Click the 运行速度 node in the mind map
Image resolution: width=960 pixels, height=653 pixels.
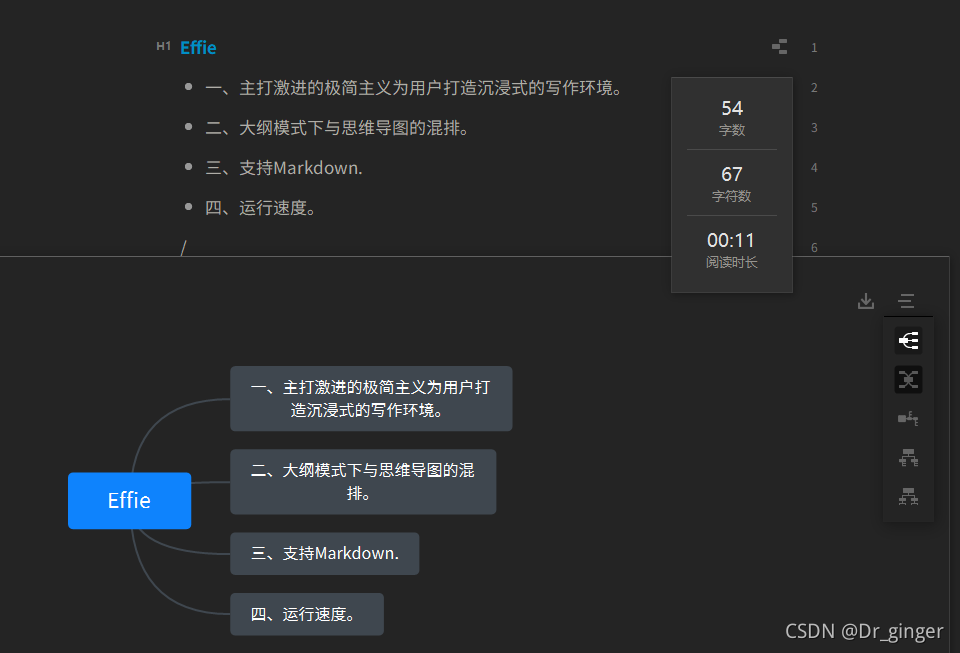pyautogui.click(x=307, y=614)
